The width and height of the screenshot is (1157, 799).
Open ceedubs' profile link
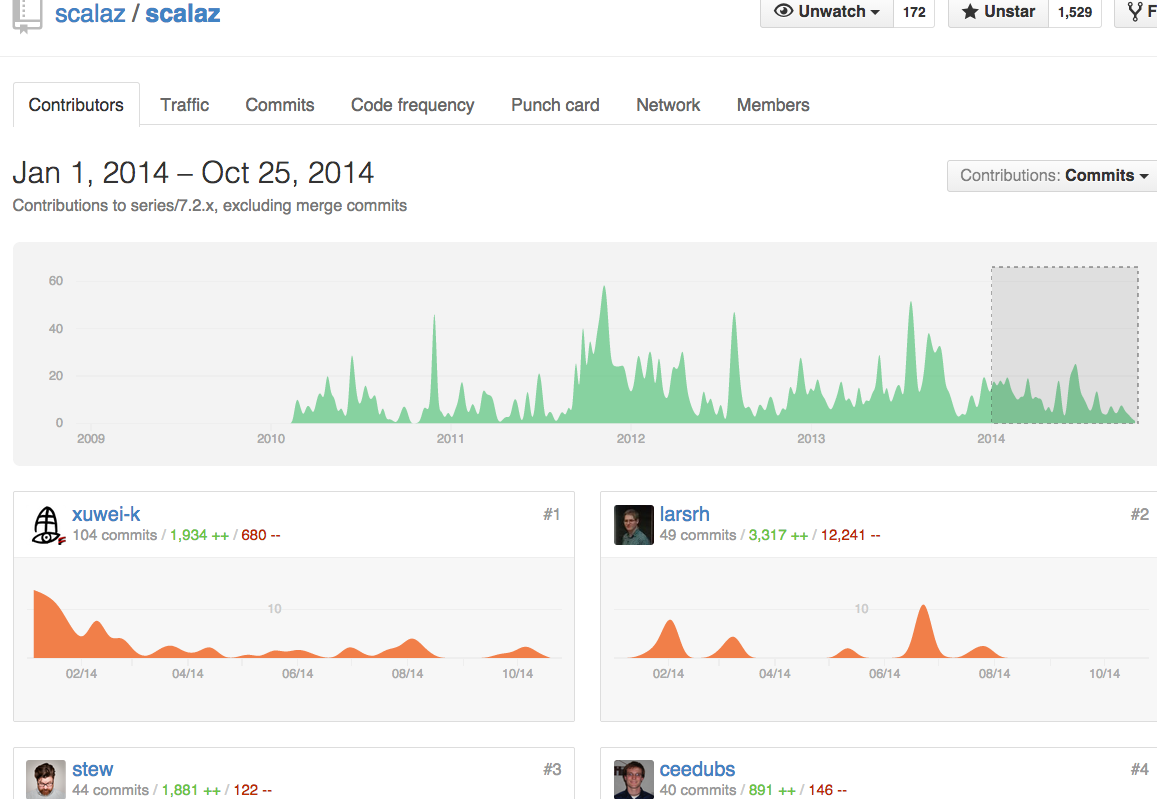pos(697,769)
